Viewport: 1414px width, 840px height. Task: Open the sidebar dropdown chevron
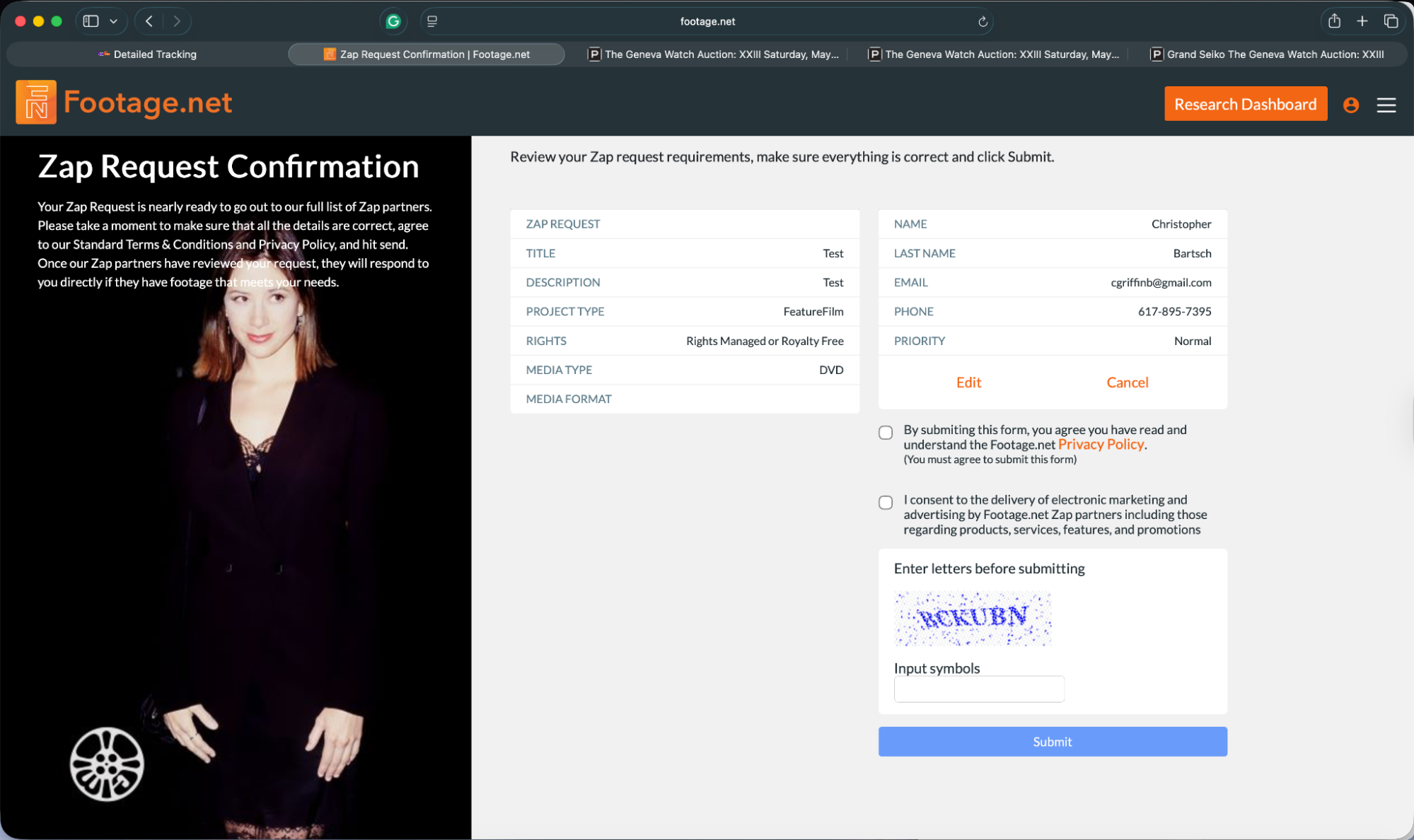pyautogui.click(x=113, y=21)
